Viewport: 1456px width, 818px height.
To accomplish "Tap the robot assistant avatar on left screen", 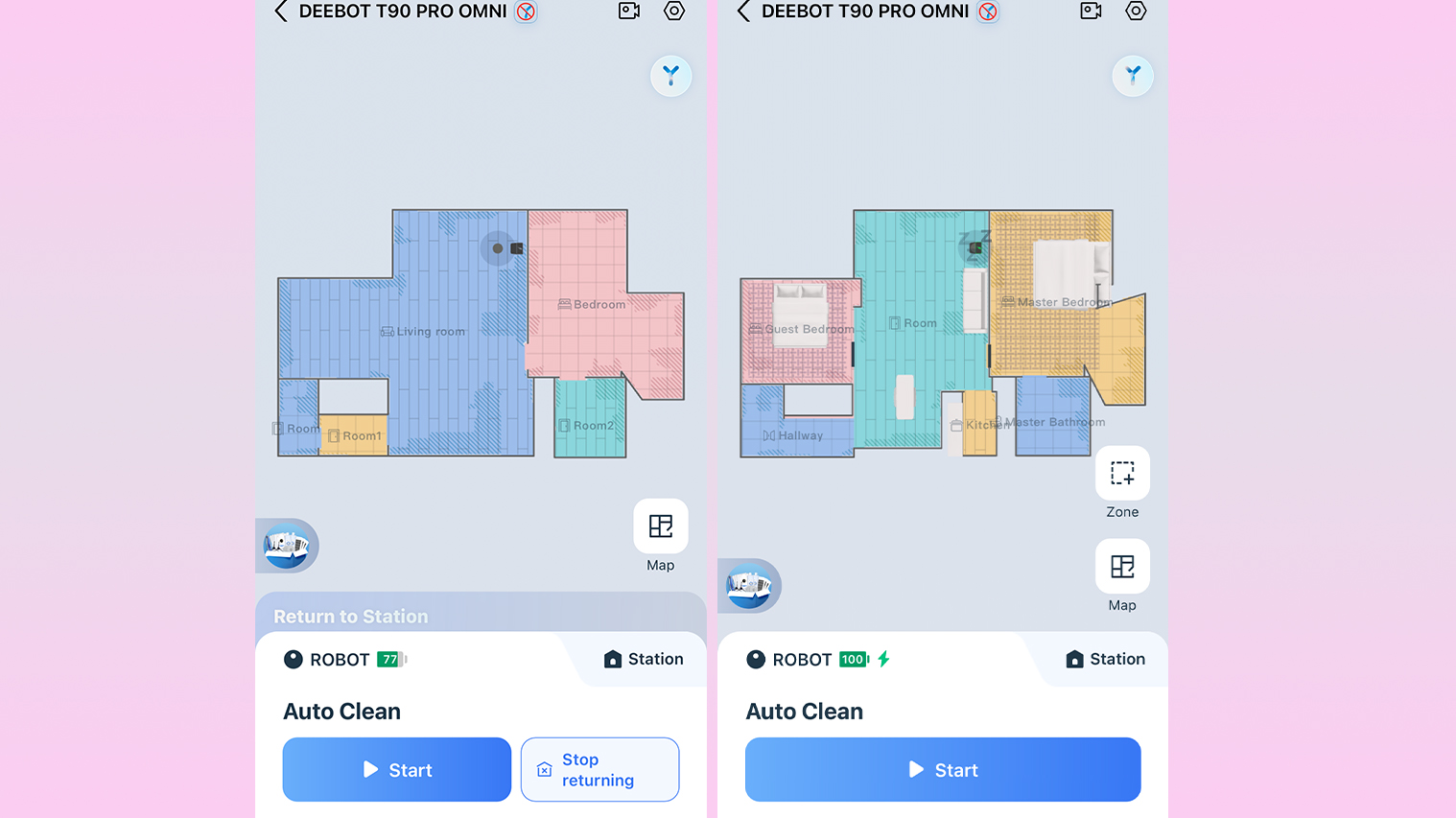I will pos(287,547).
